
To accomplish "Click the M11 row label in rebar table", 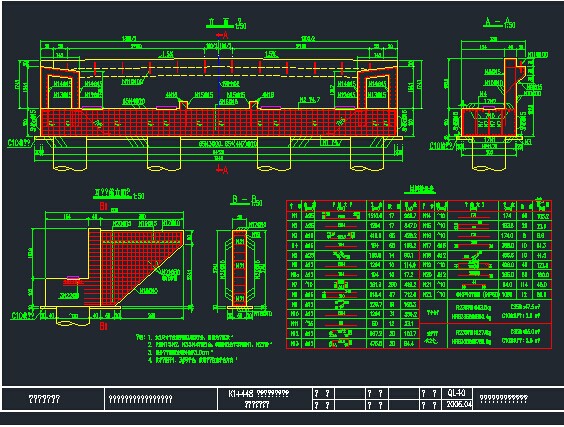I will [294, 324].
